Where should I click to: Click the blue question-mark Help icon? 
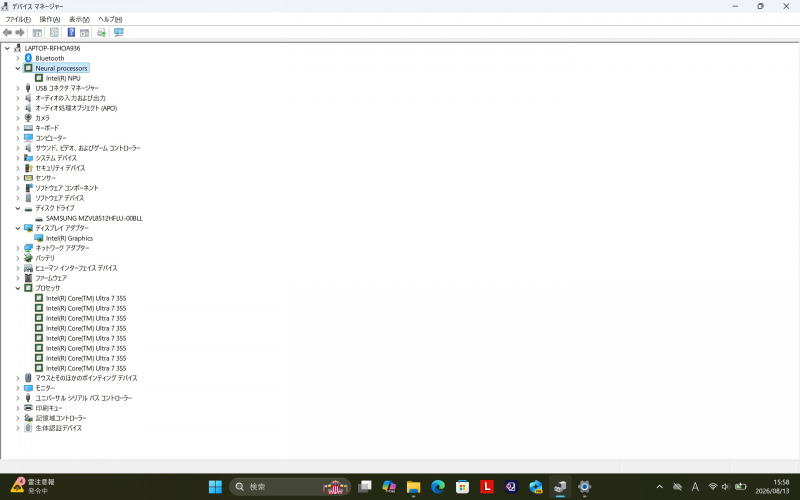pos(71,33)
